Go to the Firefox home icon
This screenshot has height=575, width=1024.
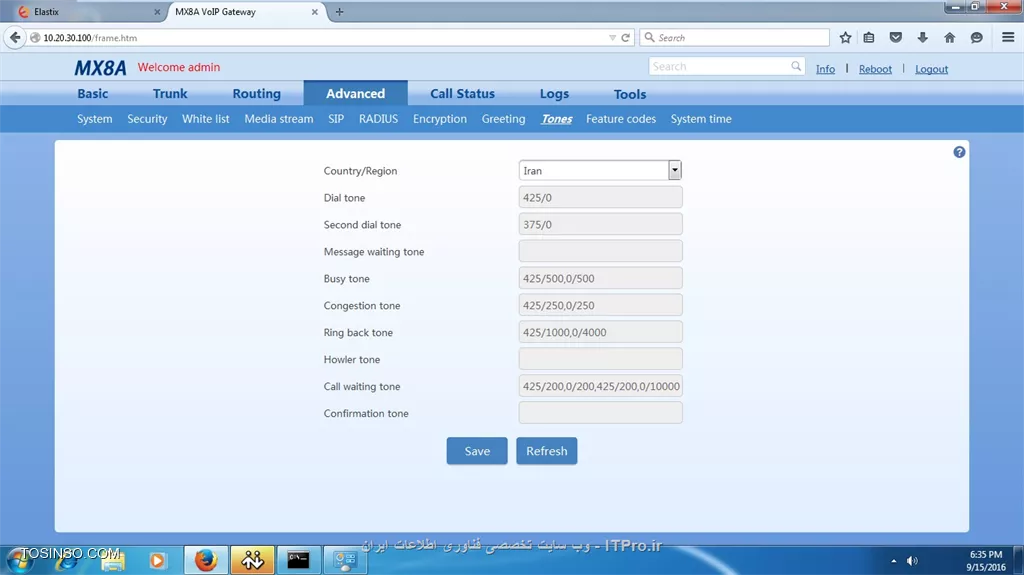[950, 38]
